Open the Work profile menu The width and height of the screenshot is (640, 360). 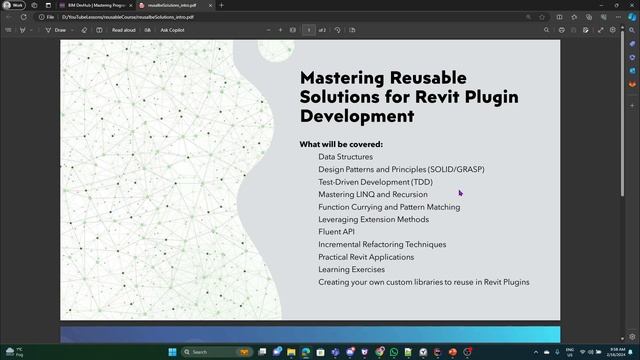[x=14, y=5]
